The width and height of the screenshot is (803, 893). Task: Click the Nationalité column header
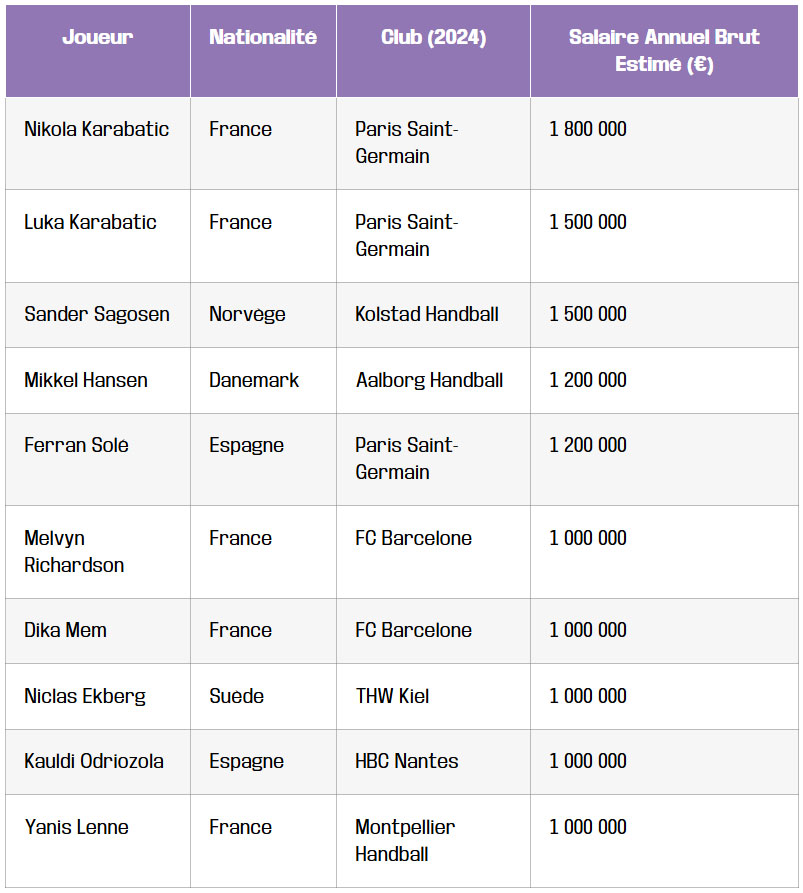tap(263, 38)
